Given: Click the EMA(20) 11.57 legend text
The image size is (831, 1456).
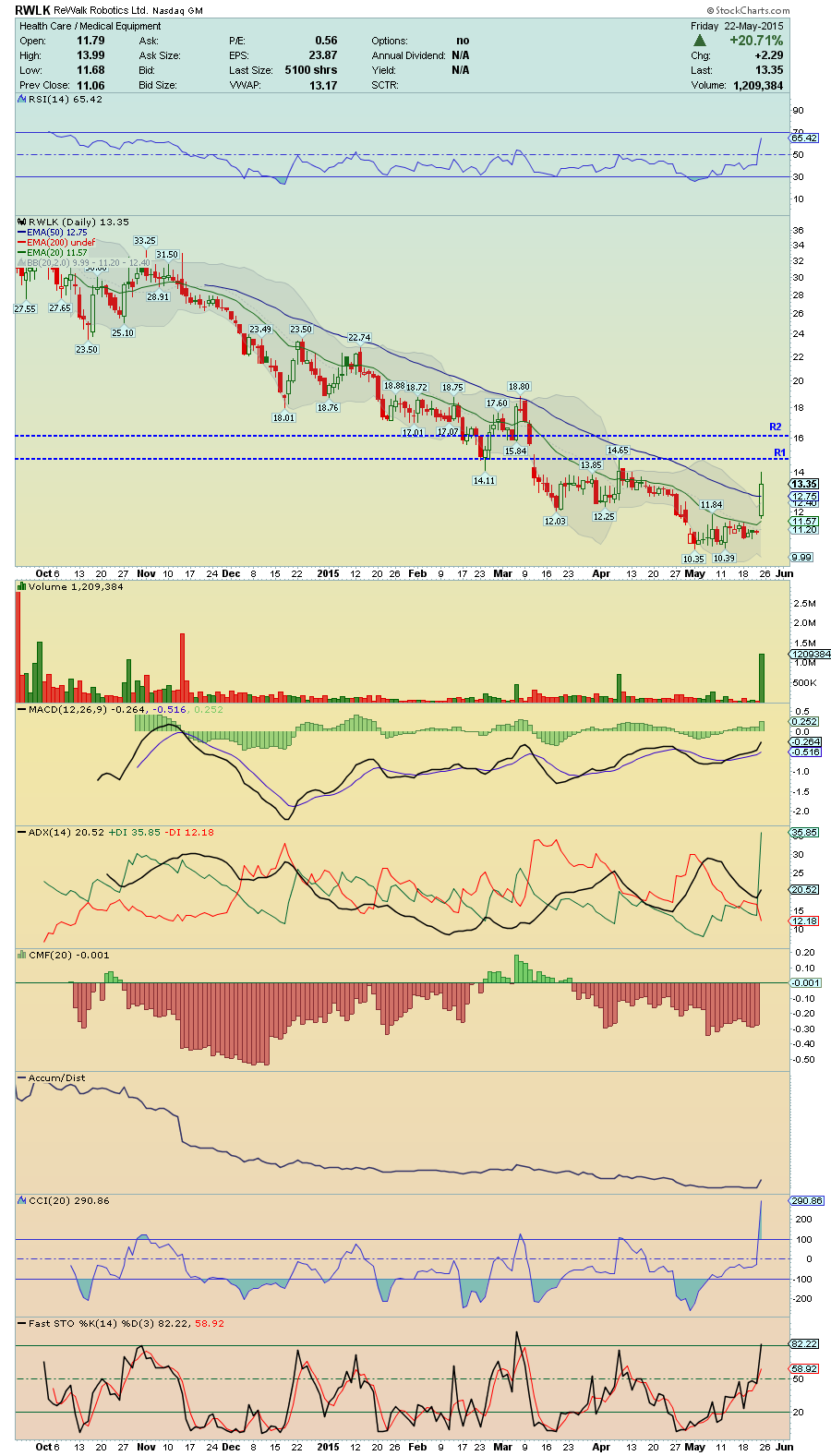Looking at the screenshot, I should (x=56, y=253).
